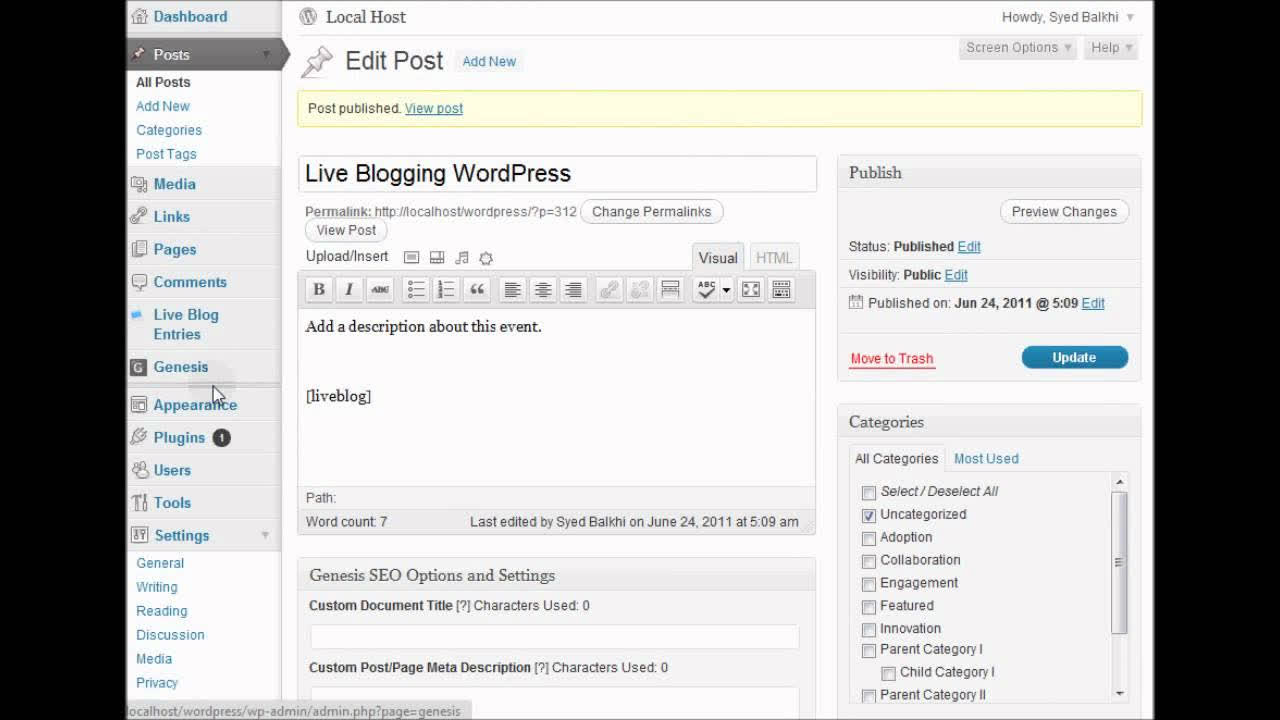Check the Featured category
The image size is (1280, 720).
tap(869, 607)
